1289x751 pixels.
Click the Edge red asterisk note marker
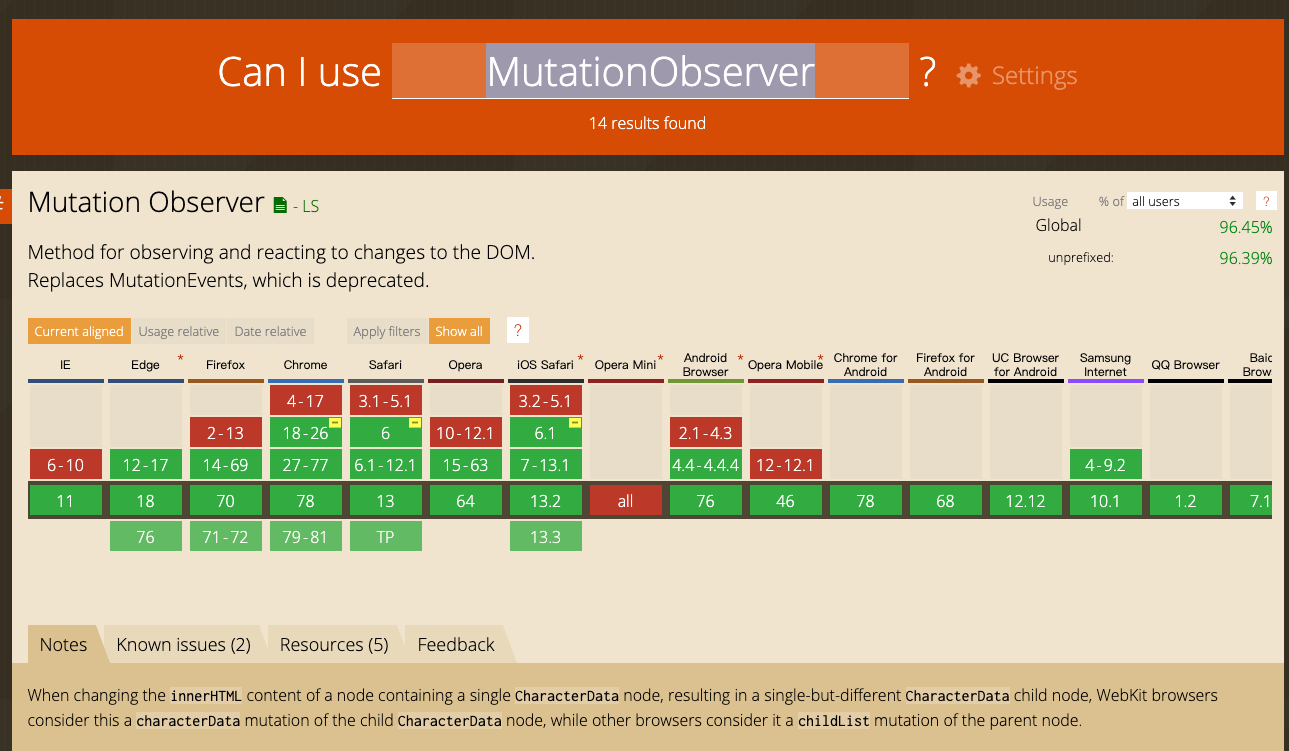pyautogui.click(x=180, y=358)
